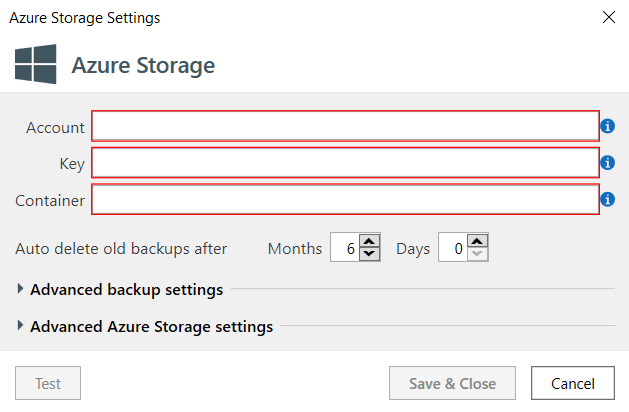Click inside the Months number box
This screenshot has width=629, height=412.
click(x=345, y=248)
